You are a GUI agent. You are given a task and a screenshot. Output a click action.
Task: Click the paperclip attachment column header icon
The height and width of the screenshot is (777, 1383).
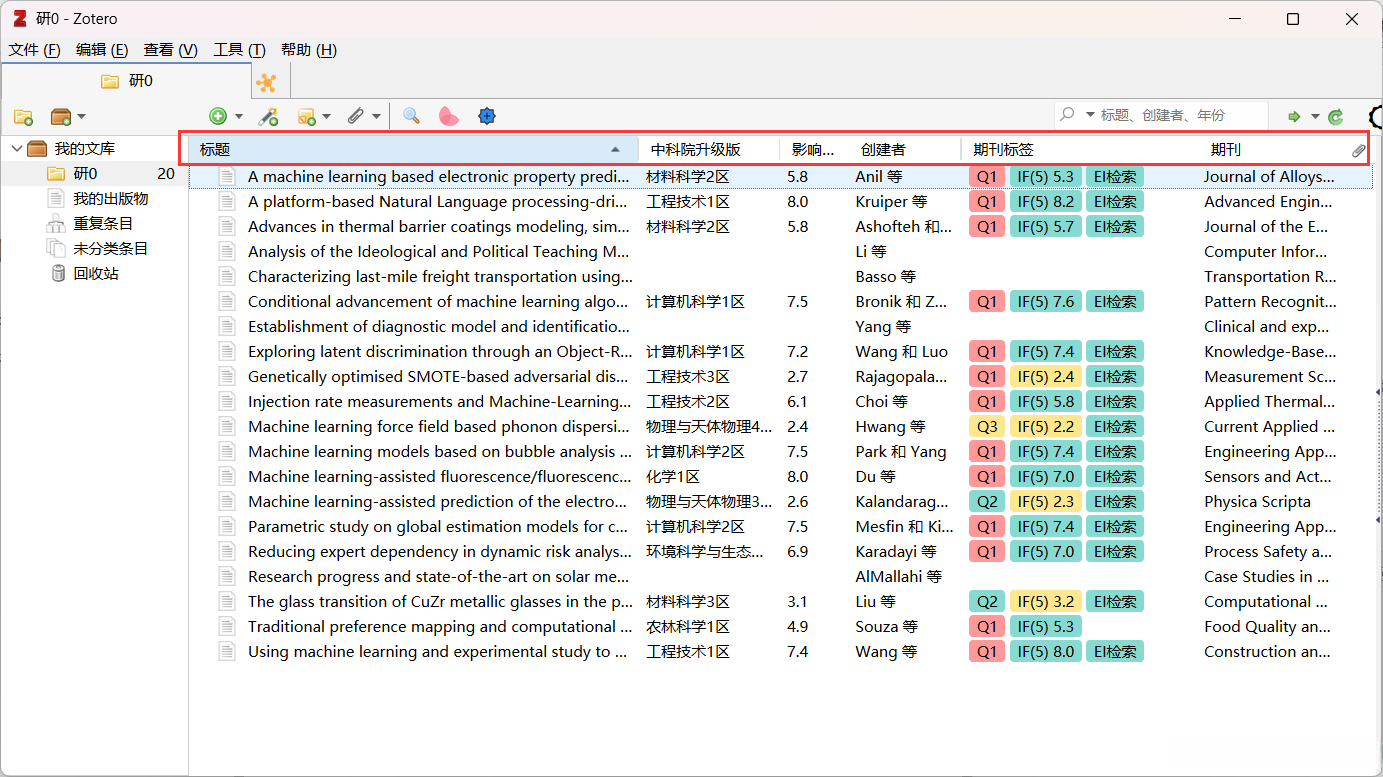[1358, 150]
